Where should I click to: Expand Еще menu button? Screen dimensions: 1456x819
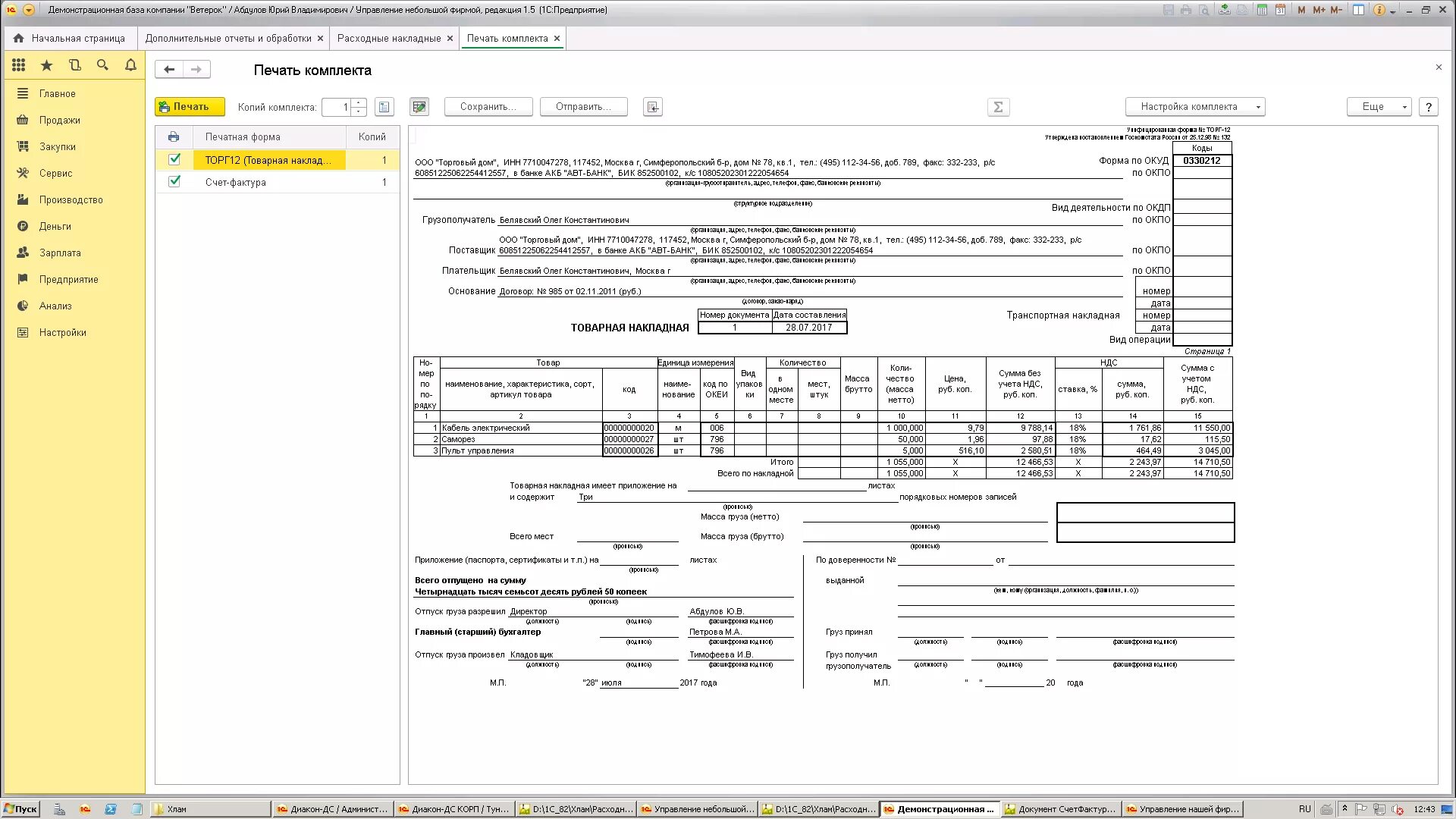pos(1379,107)
